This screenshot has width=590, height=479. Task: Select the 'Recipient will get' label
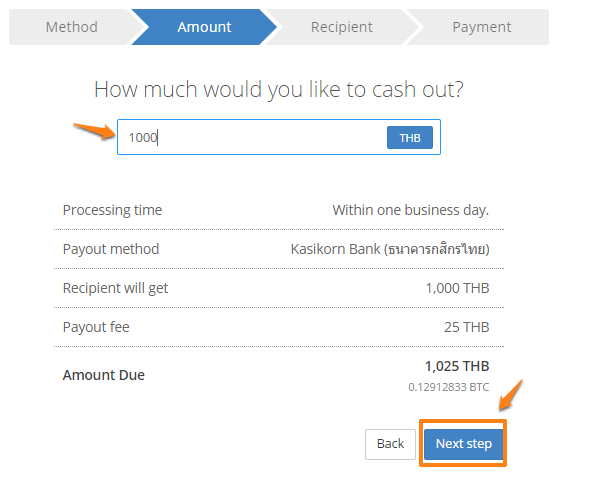click(x=115, y=288)
